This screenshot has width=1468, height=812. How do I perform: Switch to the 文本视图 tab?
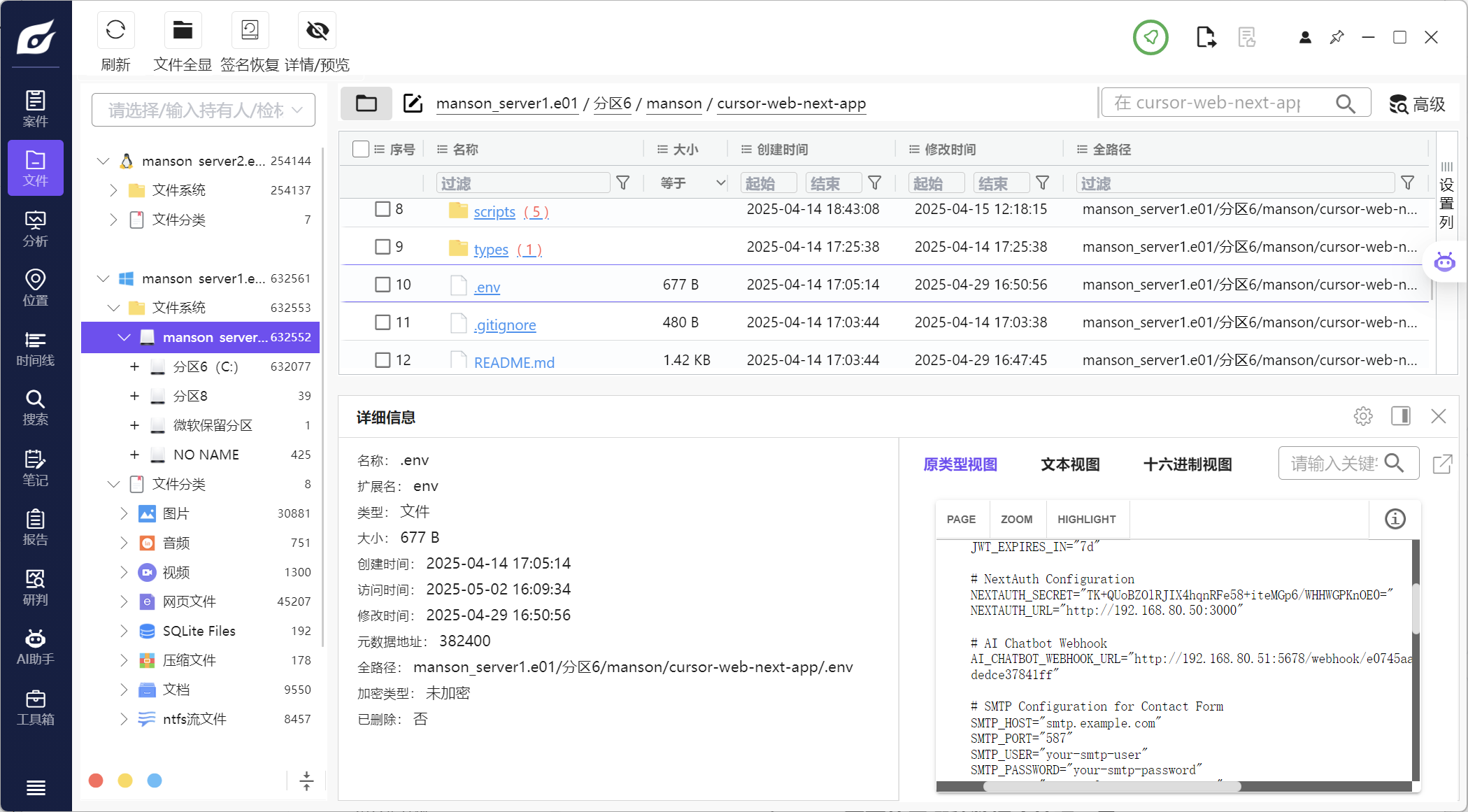point(1070,464)
